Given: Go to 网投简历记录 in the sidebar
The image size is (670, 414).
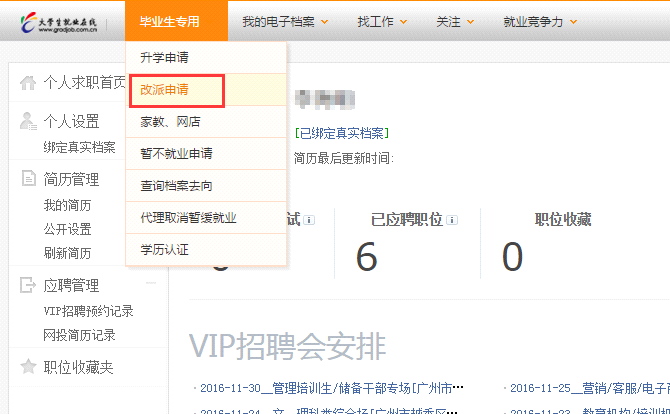Looking at the screenshot, I should pyautogui.click(x=79, y=335).
